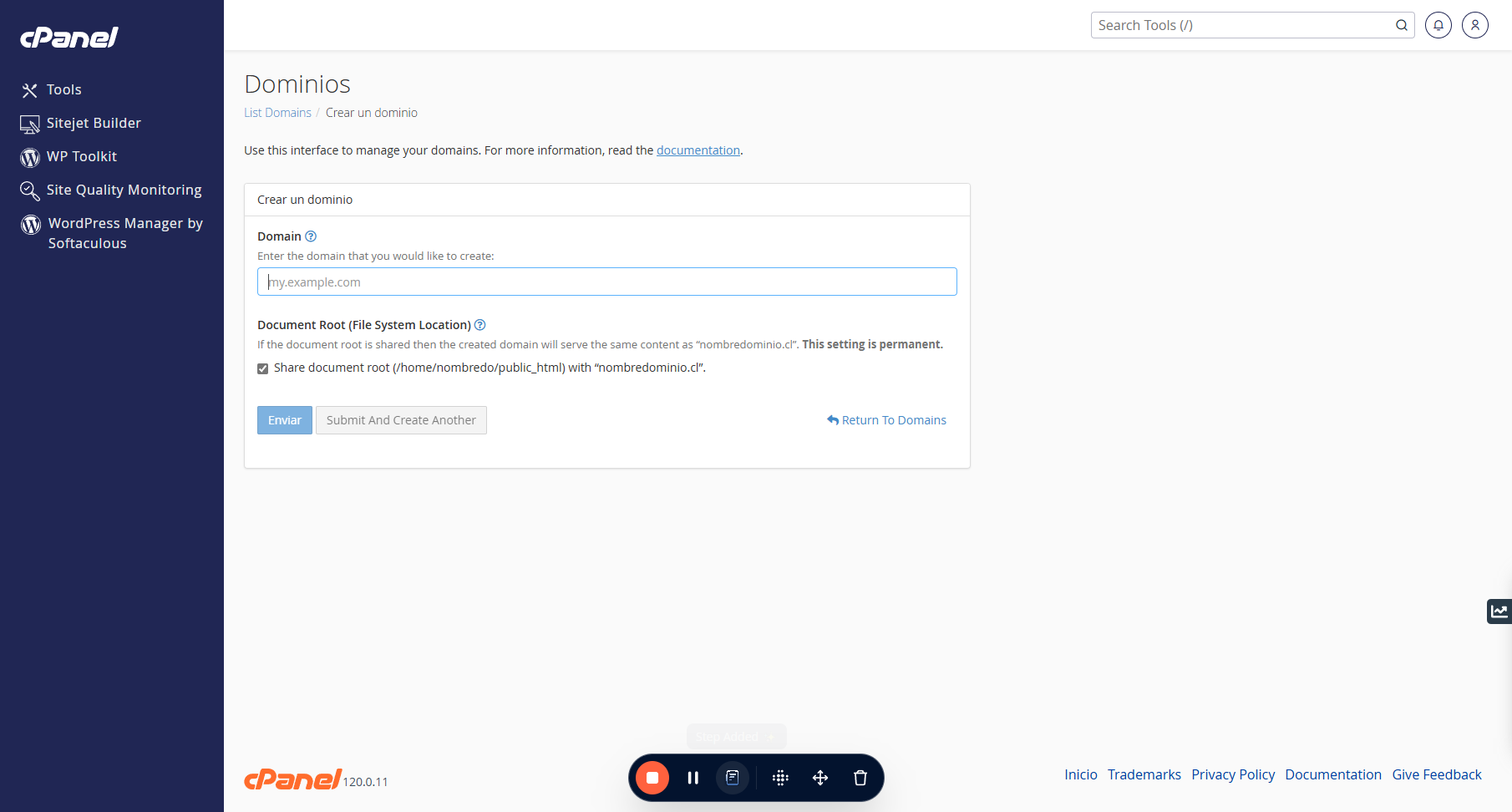Click the version number 120.0.11
Screen dimensions: 1512x812
point(365,782)
